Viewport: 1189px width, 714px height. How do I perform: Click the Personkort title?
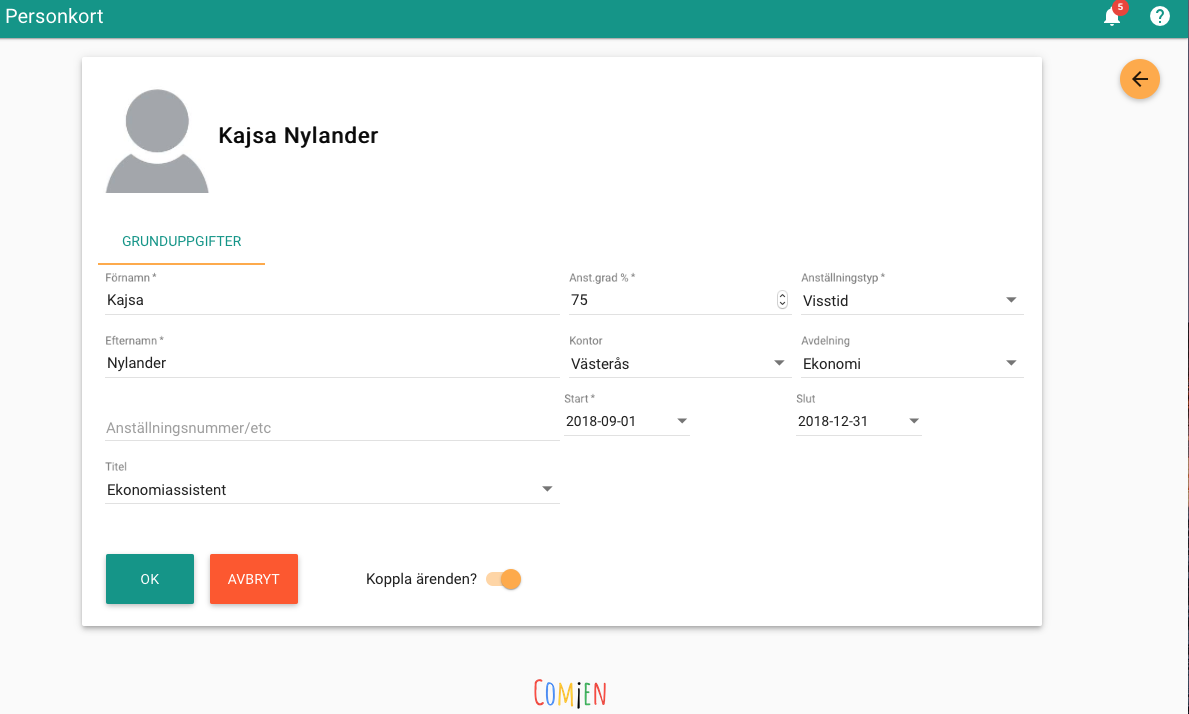tap(54, 16)
